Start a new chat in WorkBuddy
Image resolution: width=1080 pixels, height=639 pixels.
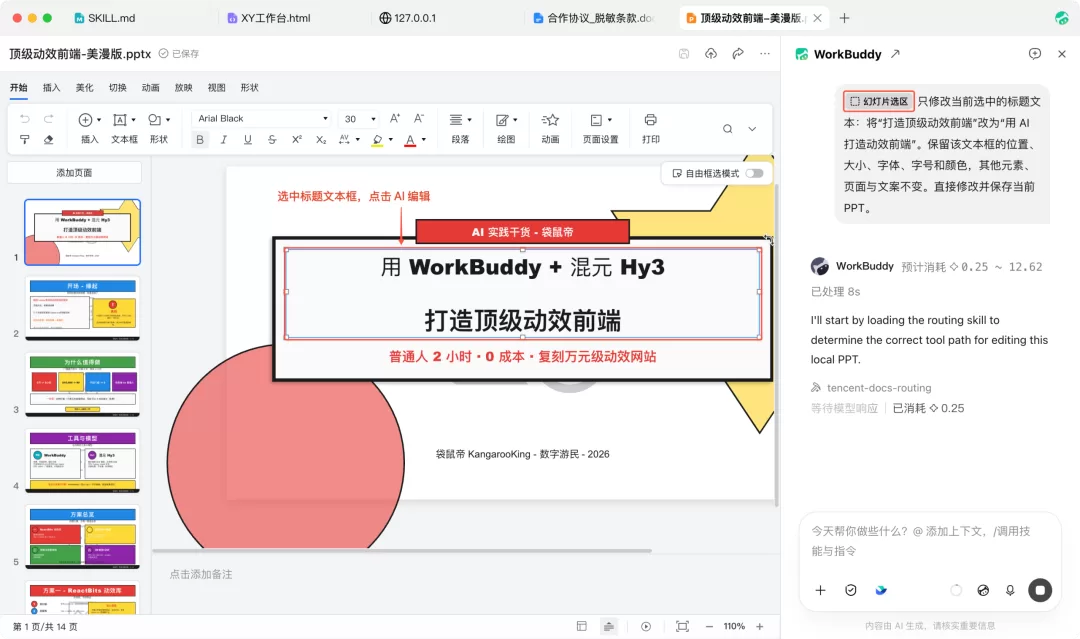tap(1035, 54)
